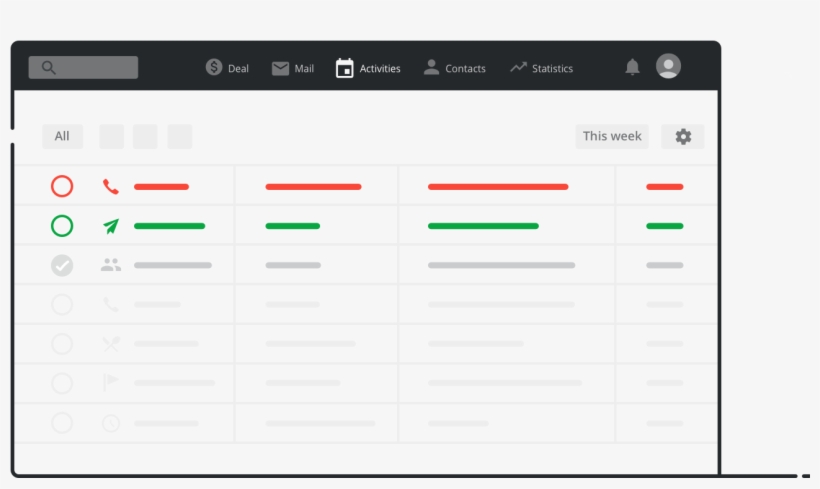Click the Activities calendar icon
Viewport: 820px width, 489px height.
click(x=345, y=68)
